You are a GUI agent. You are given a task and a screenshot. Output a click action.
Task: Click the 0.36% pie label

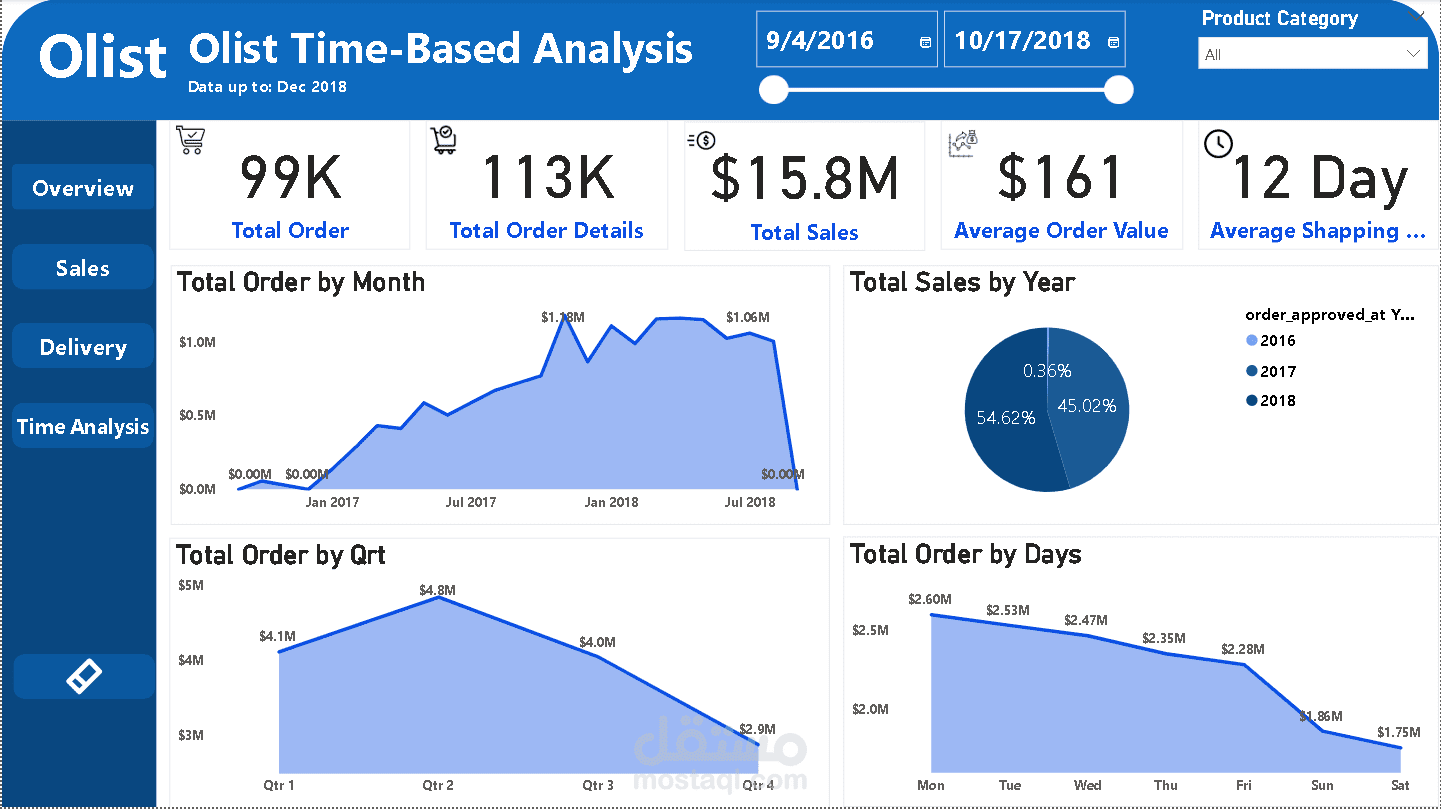pos(1047,371)
